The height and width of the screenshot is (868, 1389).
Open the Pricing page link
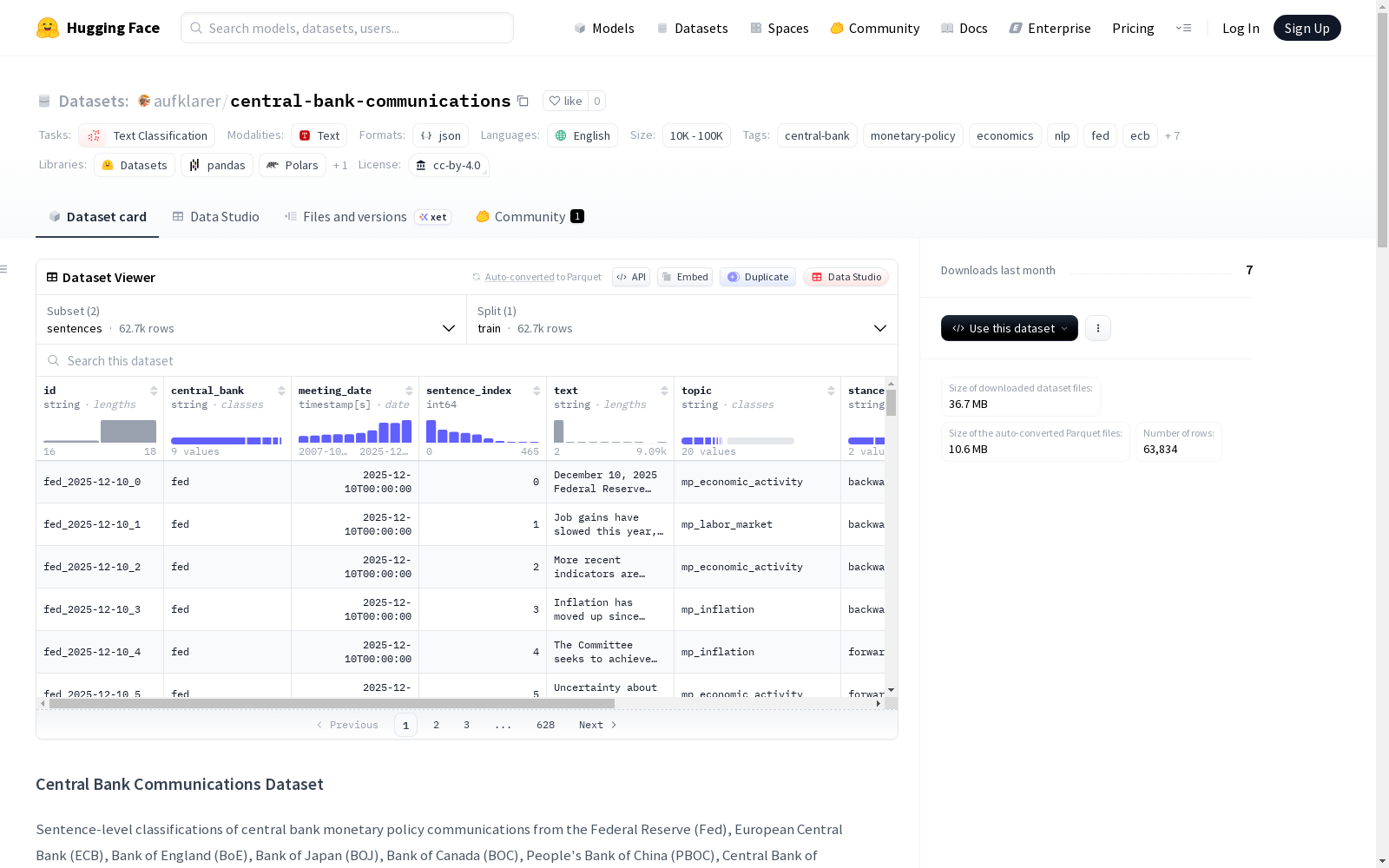pos(1133,28)
